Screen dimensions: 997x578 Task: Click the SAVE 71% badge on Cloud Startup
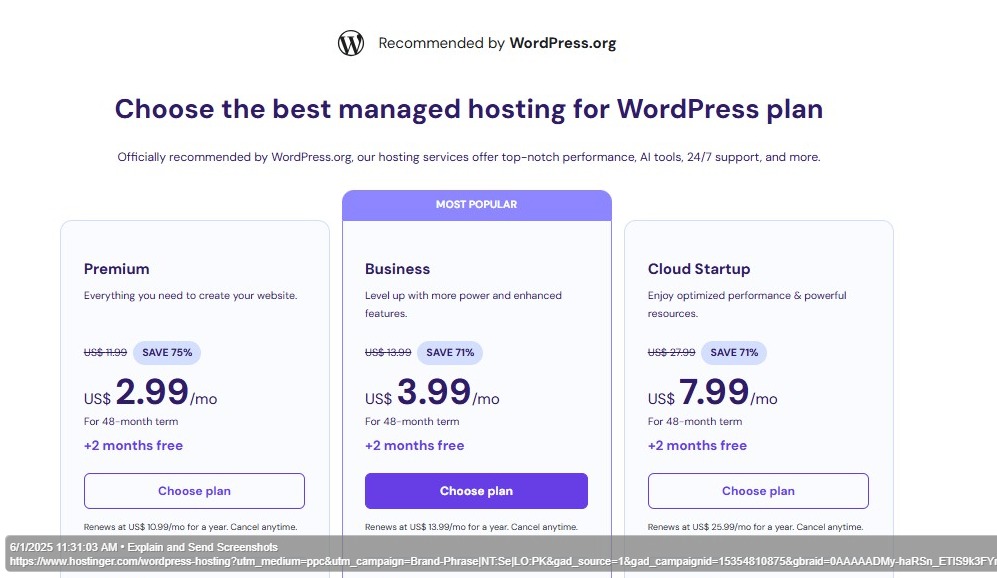(x=734, y=352)
